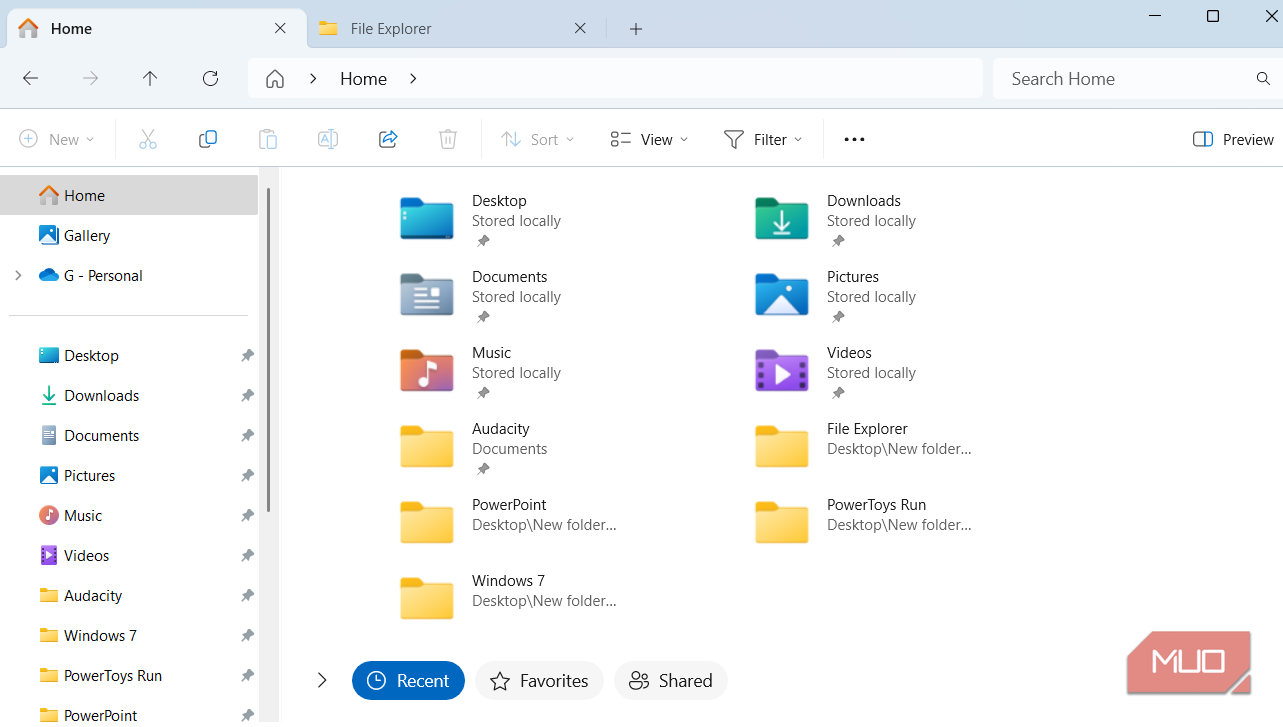Screen dimensions: 1283x727
Task: Unpin Downloads using its sidebar pin icon
Action: point(247,396)
